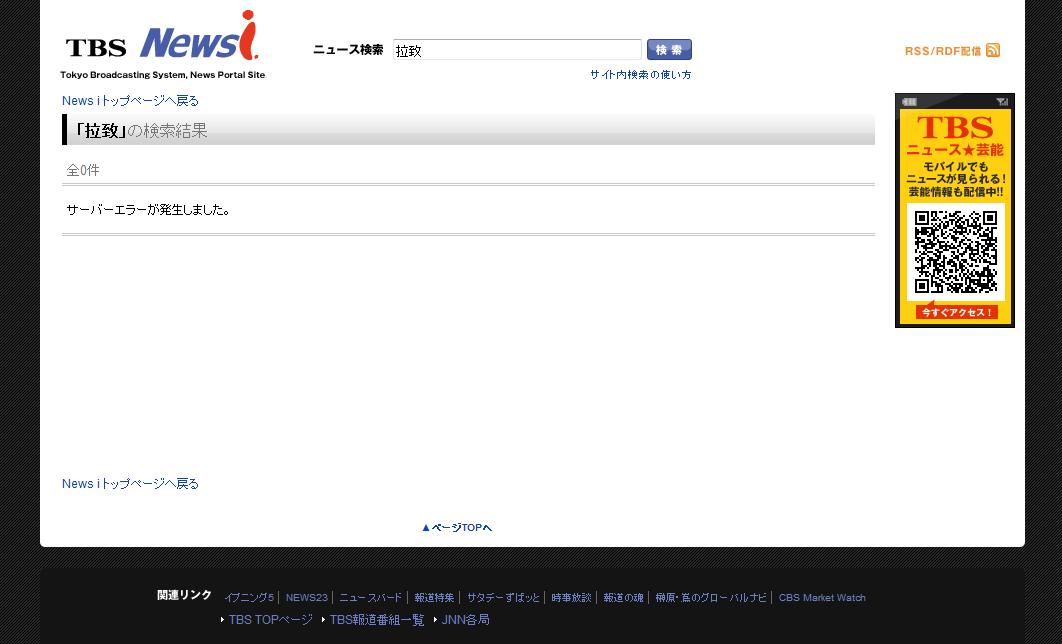Open the サイト内検索の使い方 help link
1062x644 pixels.
pyautogui.click(x=640, y=74)
